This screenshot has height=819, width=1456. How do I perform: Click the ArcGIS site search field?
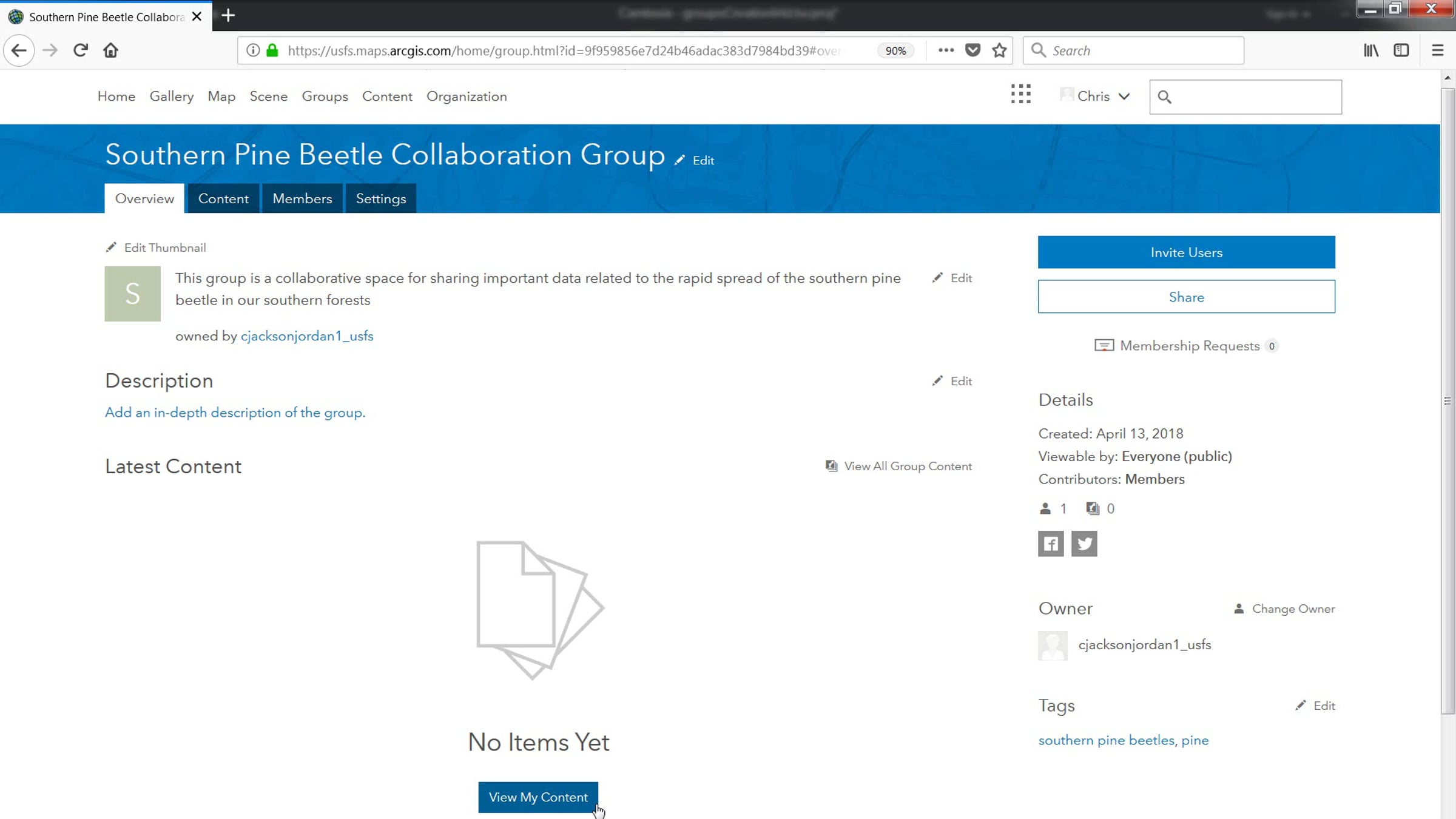coord(1245,97)
